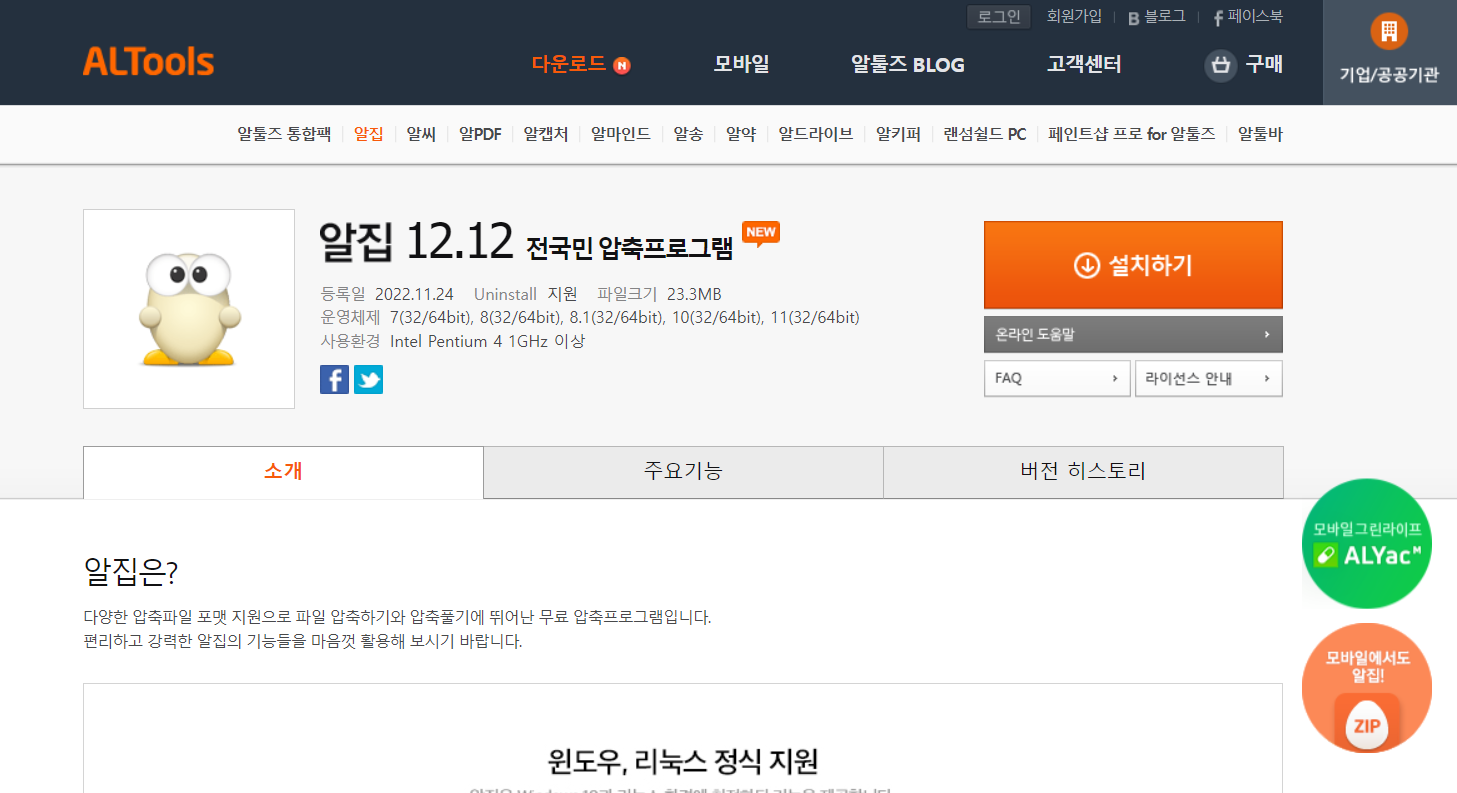
Task: Click the 알집은? heading
Action: click(x=131, y=572)
